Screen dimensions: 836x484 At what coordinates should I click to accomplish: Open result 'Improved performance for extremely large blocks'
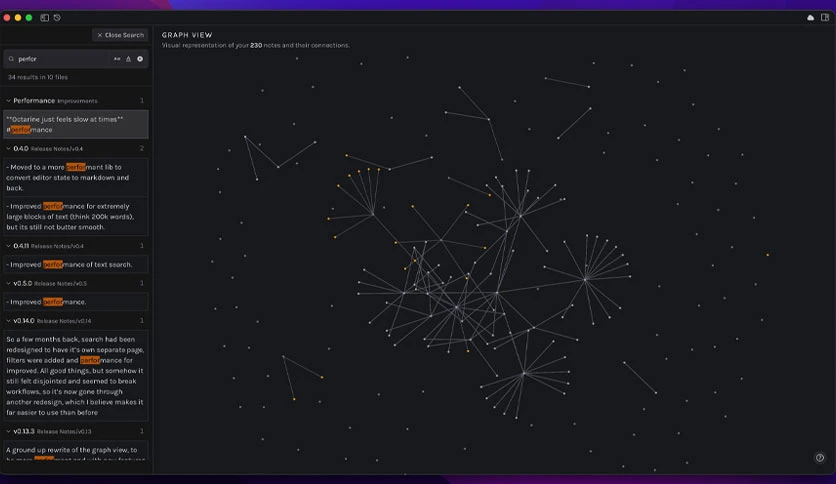(76, 216)
